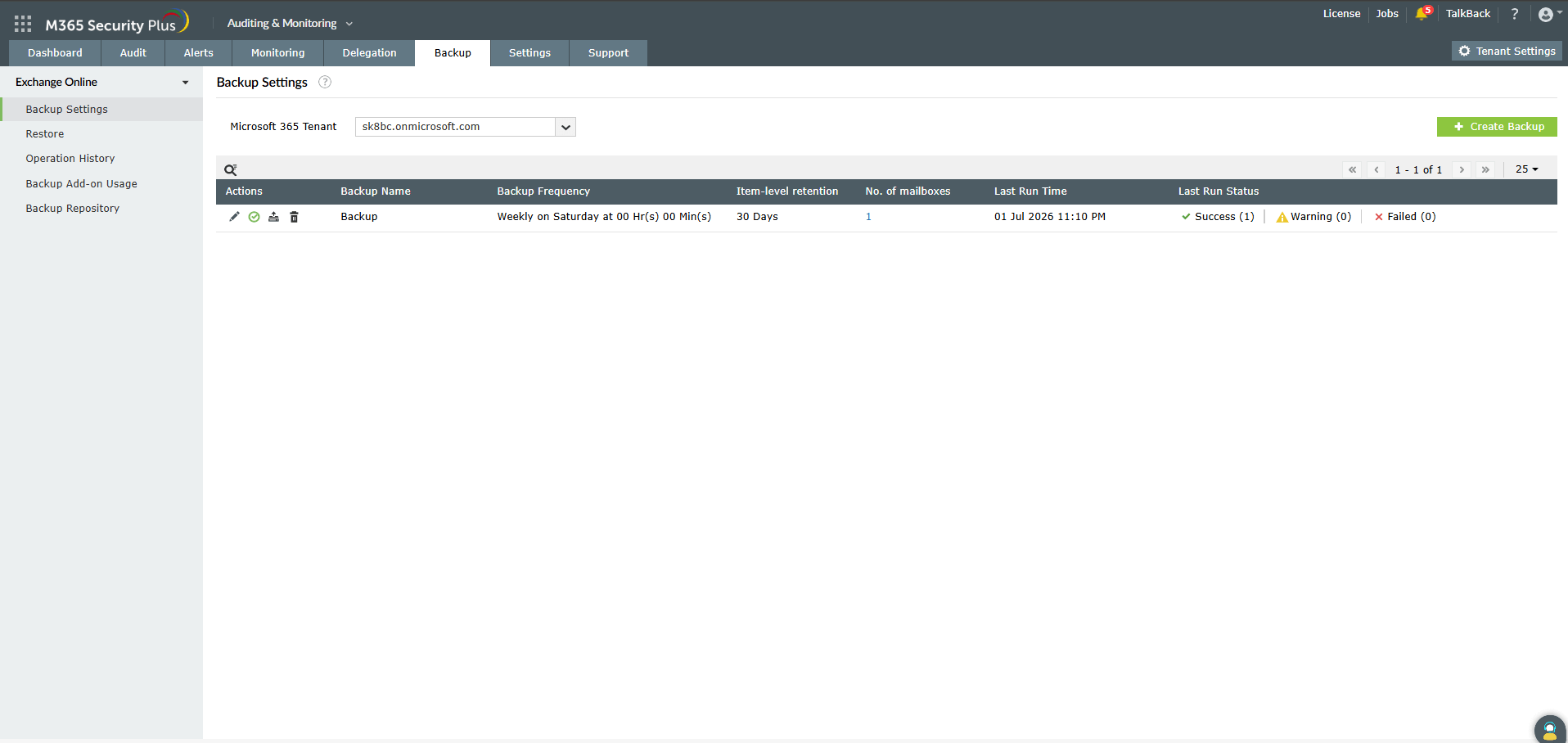
Task: Switch to the Settings tab
Action: [x=529, y=53]
